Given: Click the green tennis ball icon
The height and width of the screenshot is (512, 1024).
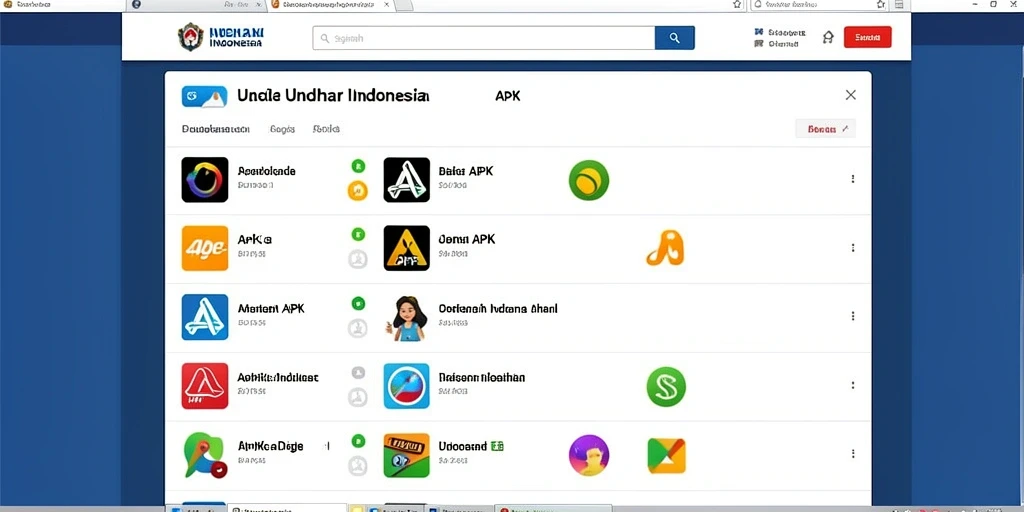Looking at the screenshot, I should pyautogui.click(x=588, y=180).
